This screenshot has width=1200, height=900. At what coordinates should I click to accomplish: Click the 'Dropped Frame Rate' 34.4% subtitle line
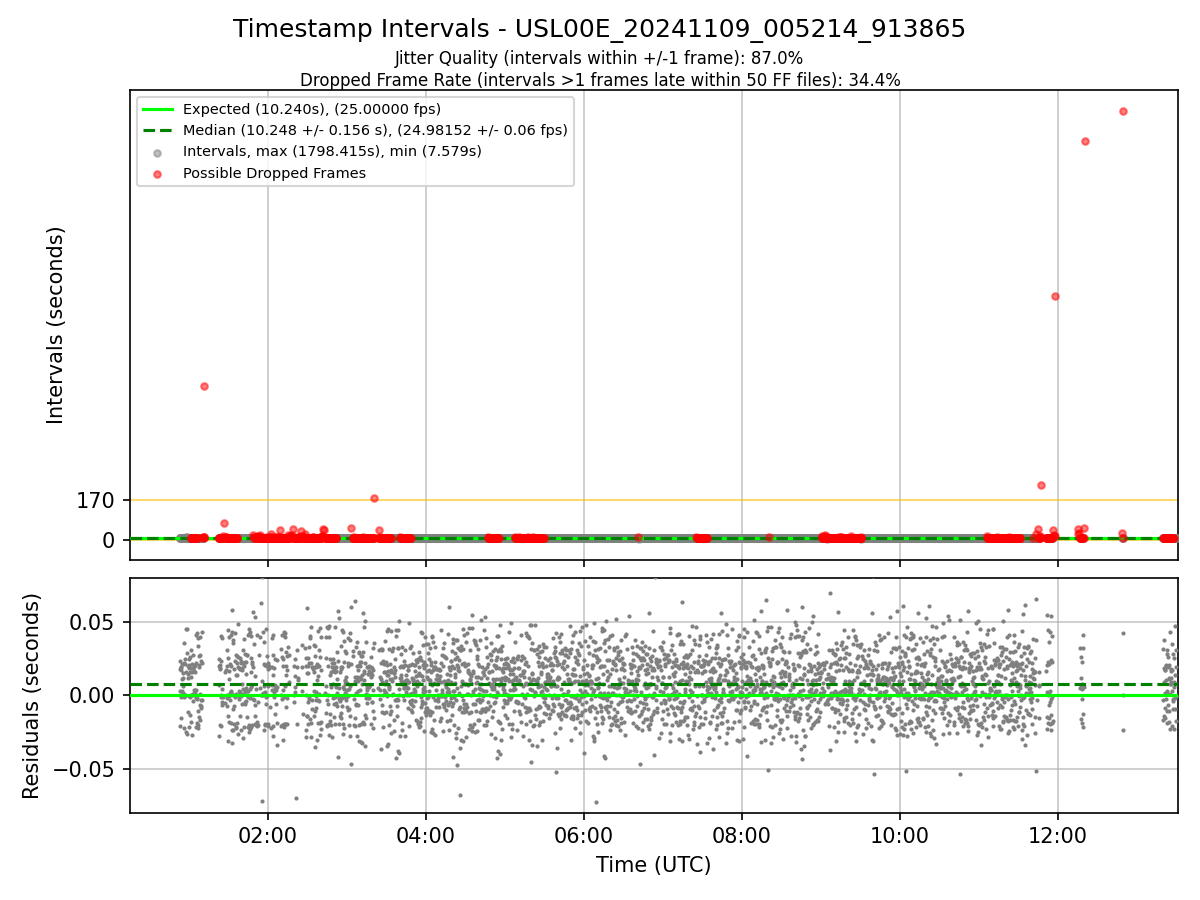[599, 80]
